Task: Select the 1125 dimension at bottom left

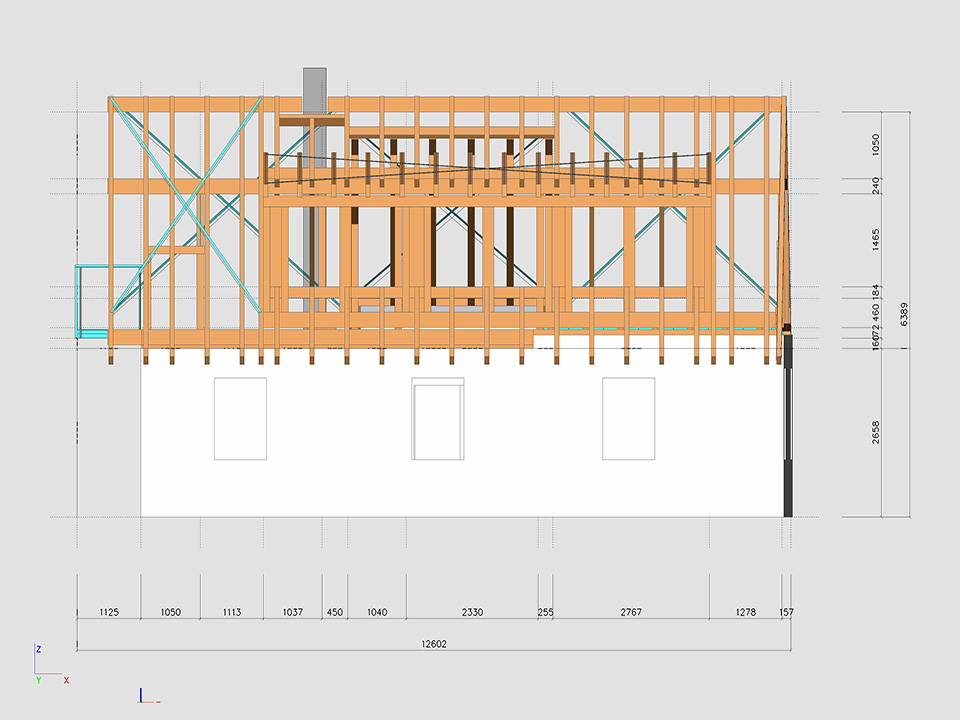Action: 108,612
